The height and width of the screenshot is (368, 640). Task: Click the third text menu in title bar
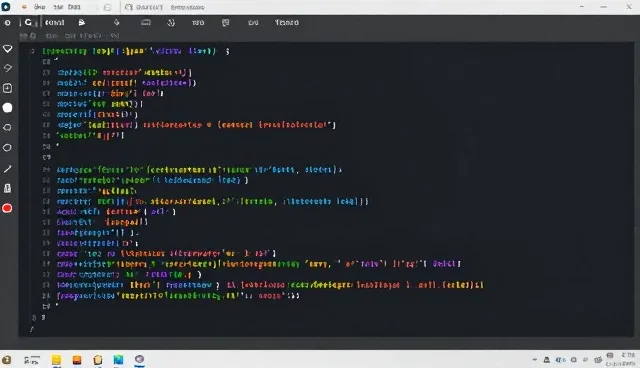tap(74, 7)
